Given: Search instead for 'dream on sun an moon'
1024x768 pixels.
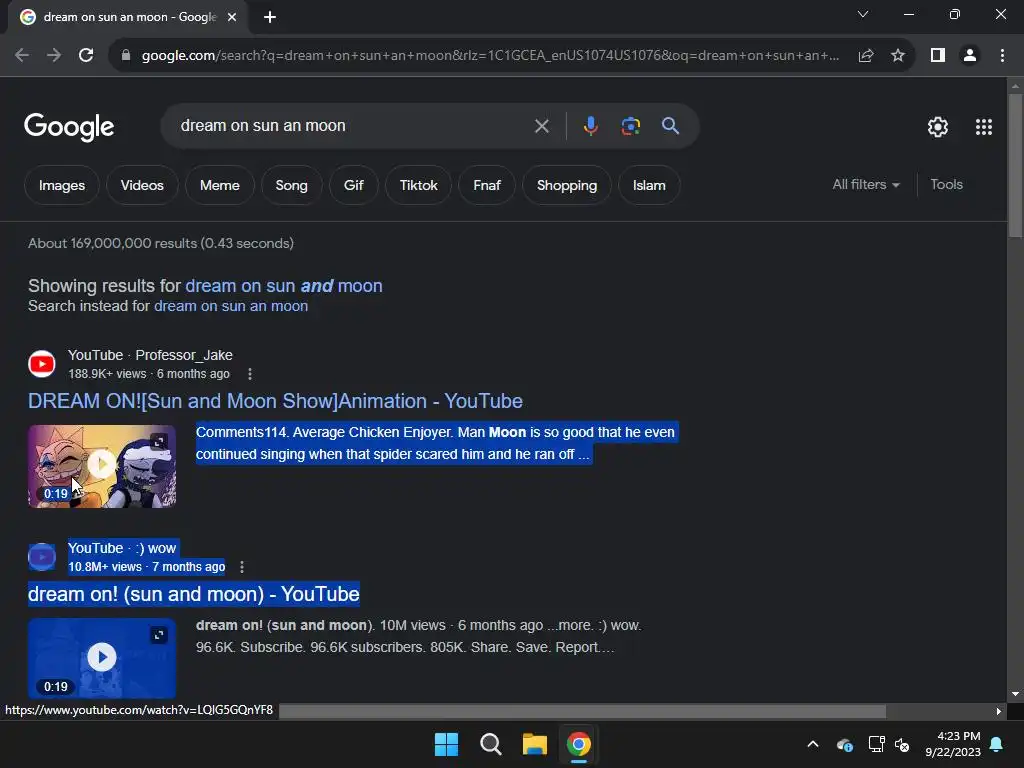Looking at the screenshot, I should [x=231, y=306].
